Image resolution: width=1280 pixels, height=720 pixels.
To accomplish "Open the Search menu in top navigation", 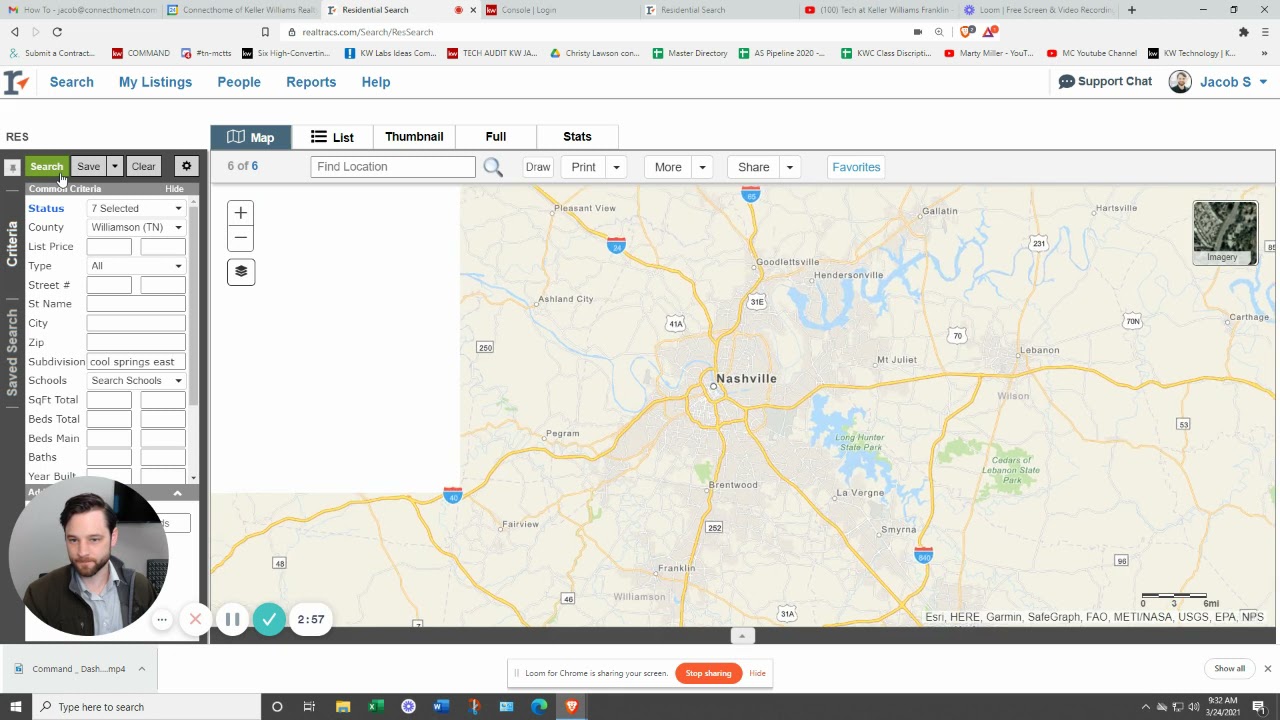I will pyautogui.click(x=72, y=82).
